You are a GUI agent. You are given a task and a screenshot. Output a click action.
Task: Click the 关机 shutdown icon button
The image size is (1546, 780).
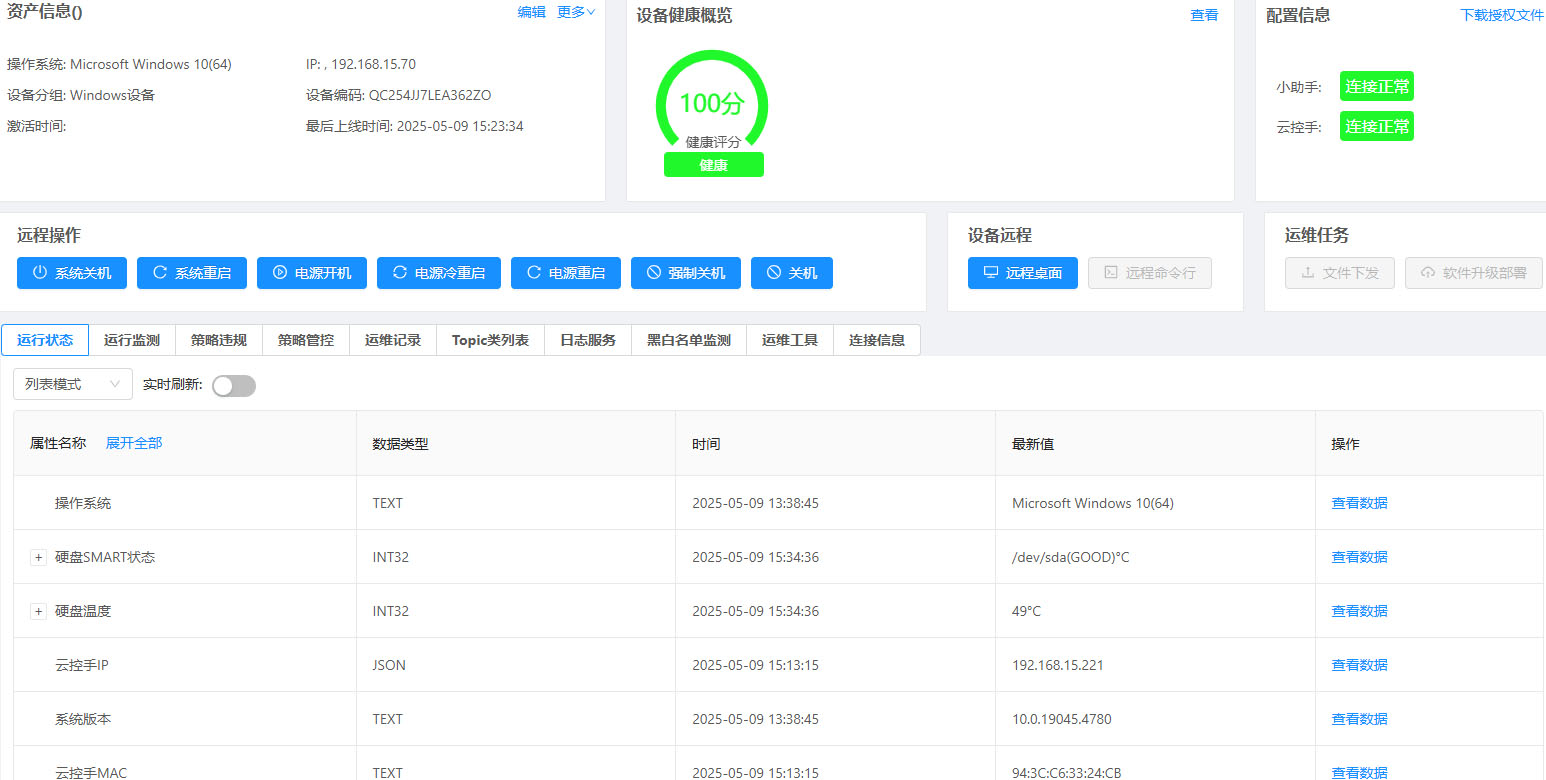791,273
